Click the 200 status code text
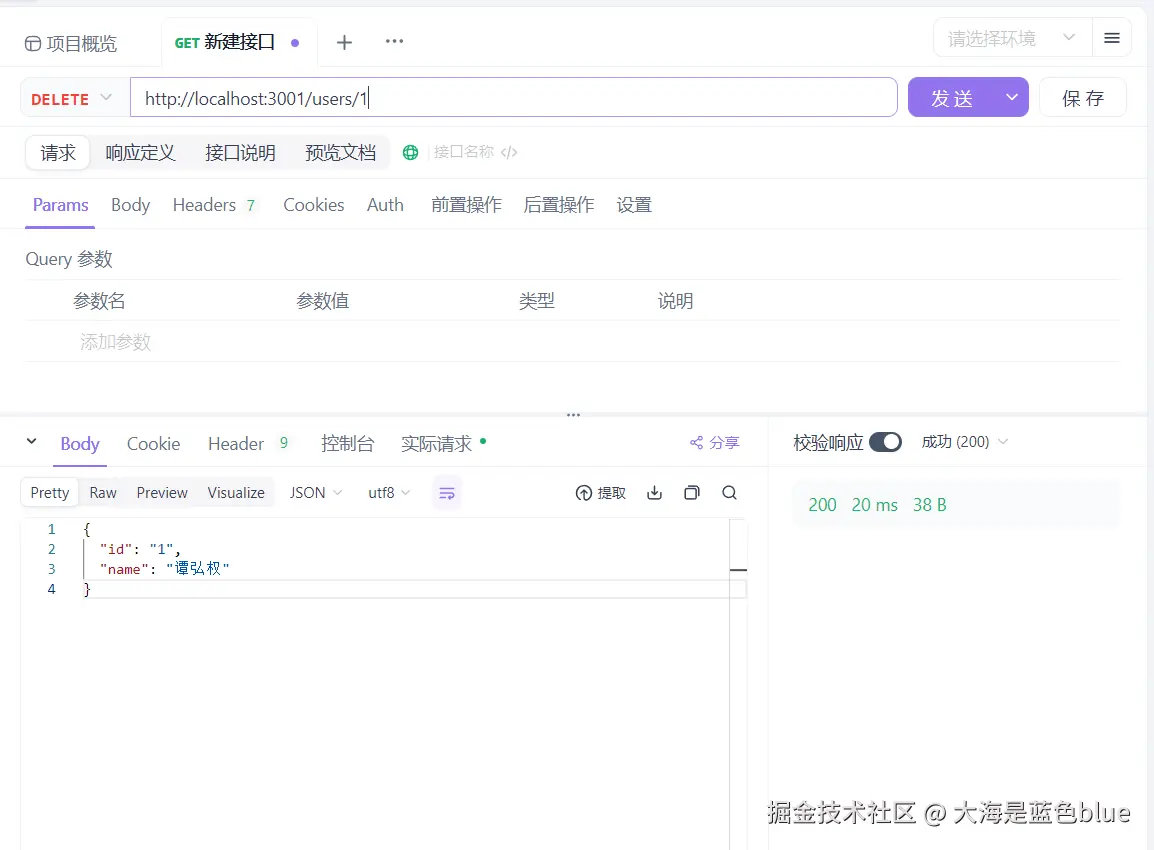1154x850 pixels. (822, 505)
